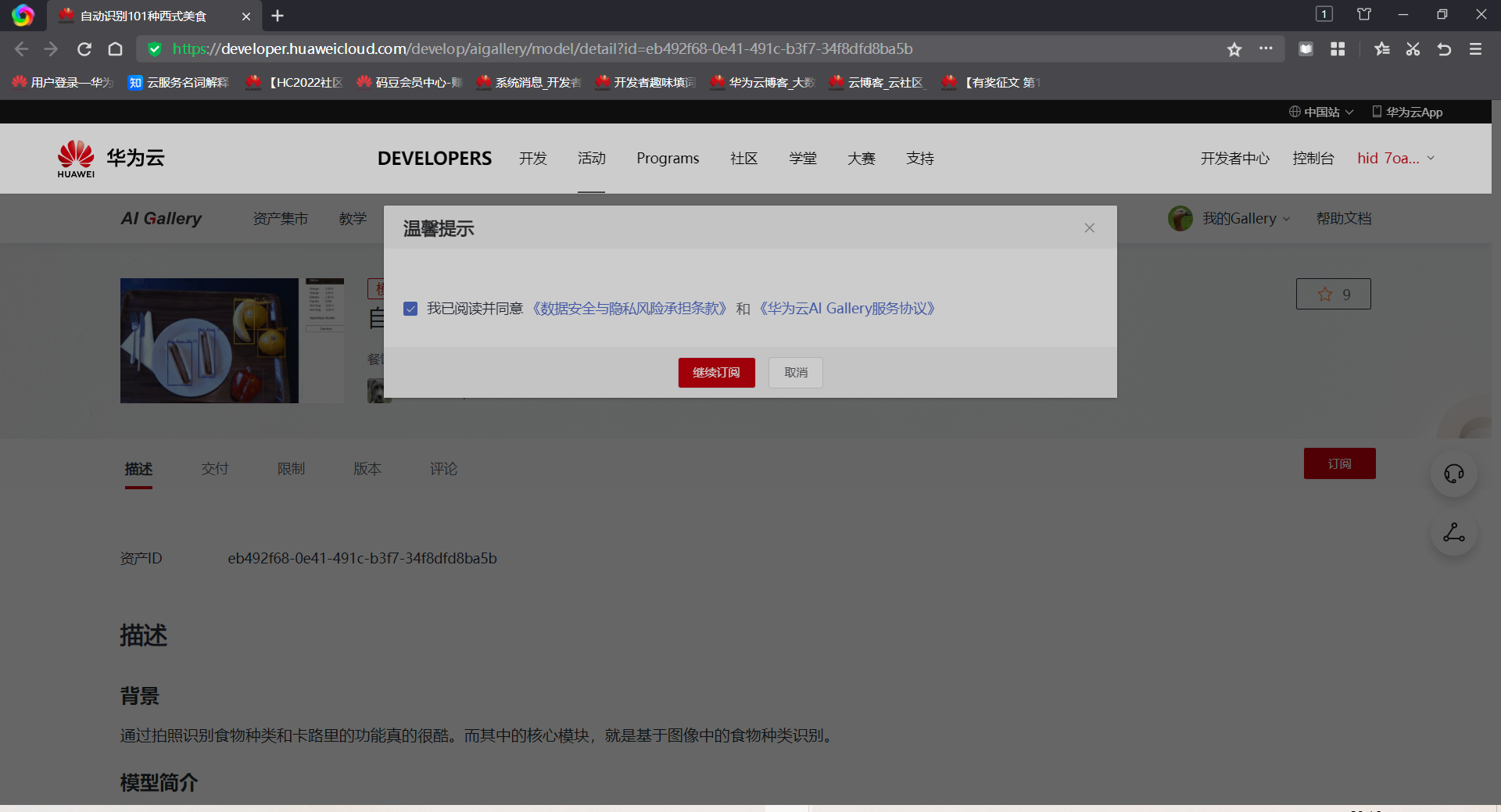Open the 资产集市 link
1501x812 pixels.
point(281,219)
